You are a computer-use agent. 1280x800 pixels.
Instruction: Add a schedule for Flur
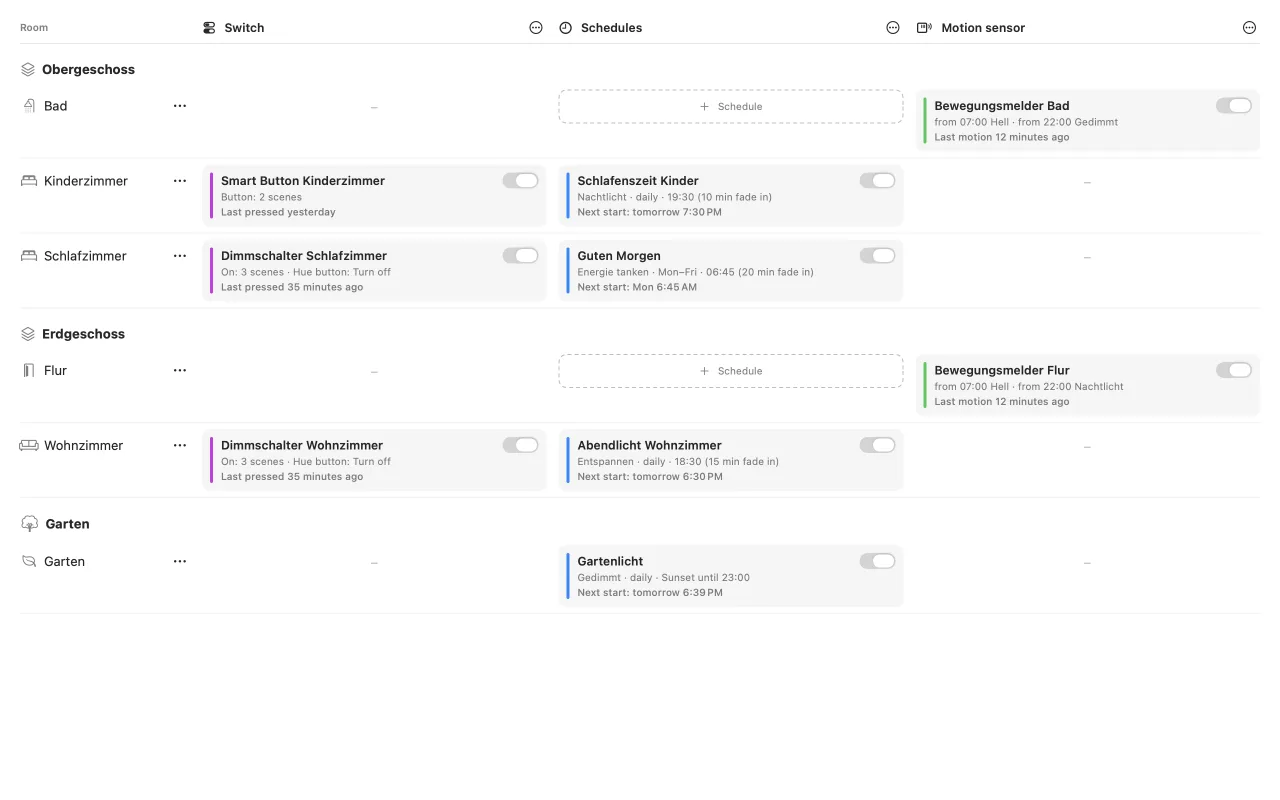pos(731,371)
